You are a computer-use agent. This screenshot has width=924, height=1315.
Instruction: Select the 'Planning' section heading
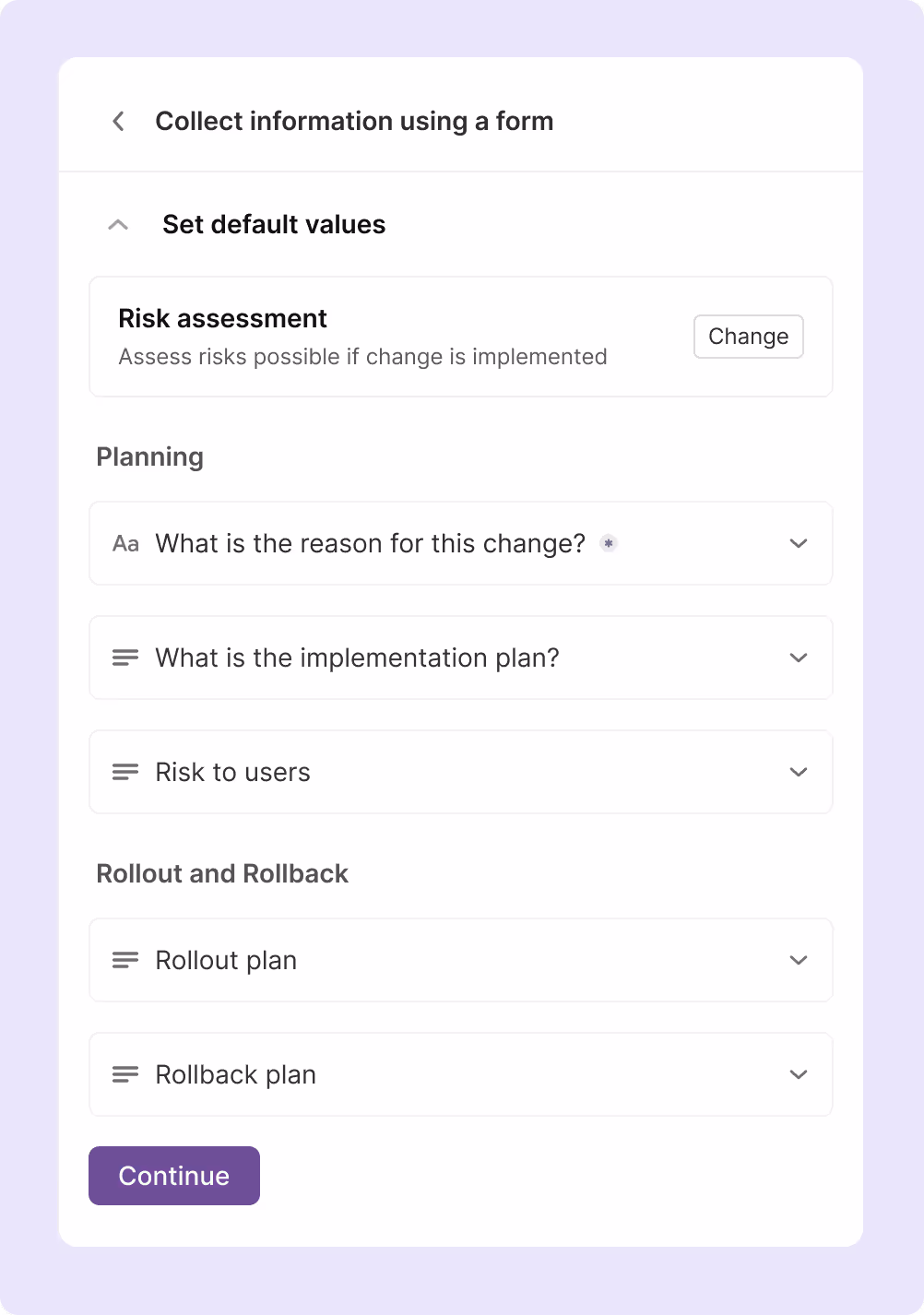(149, 456)
